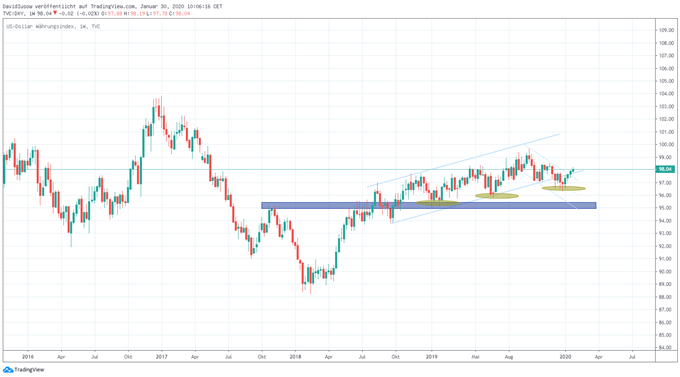The image size is (680, 377).
Task: Click the 91.00 price axis label
Action: pos(666,259)
